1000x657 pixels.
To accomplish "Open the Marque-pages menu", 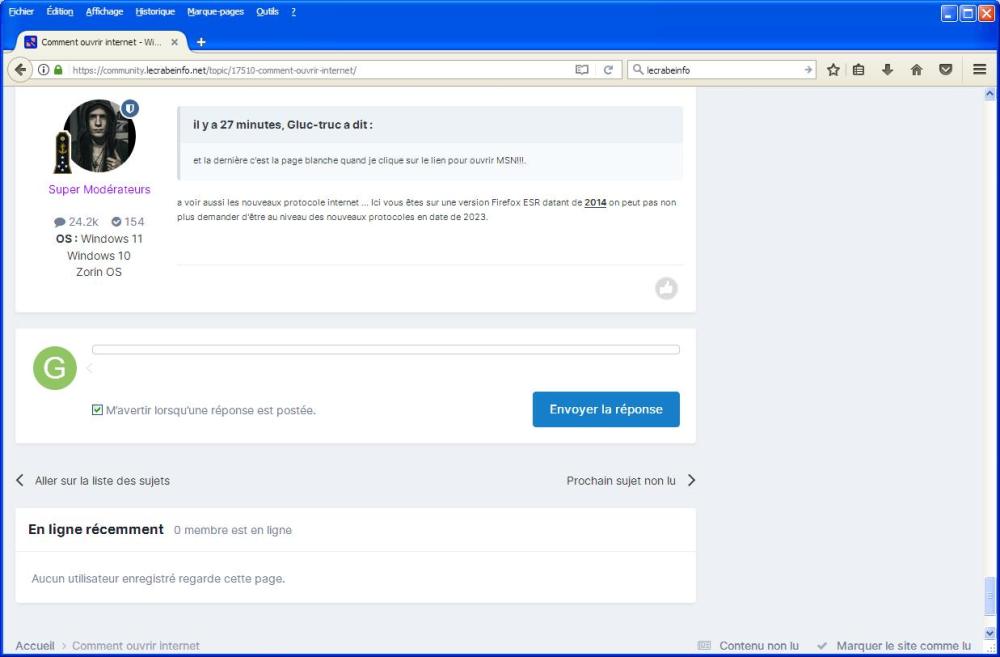I will [216, 12].
